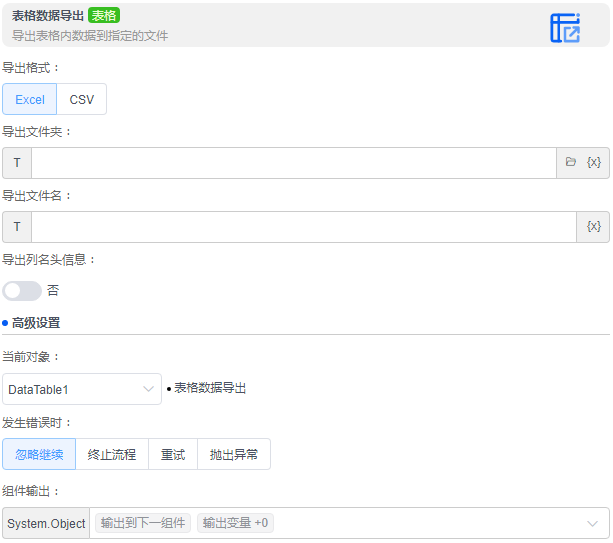This screenshot has width=613, height=543.
Task: Click the 输出变量 +0 tag
Action: pos(235,523)
